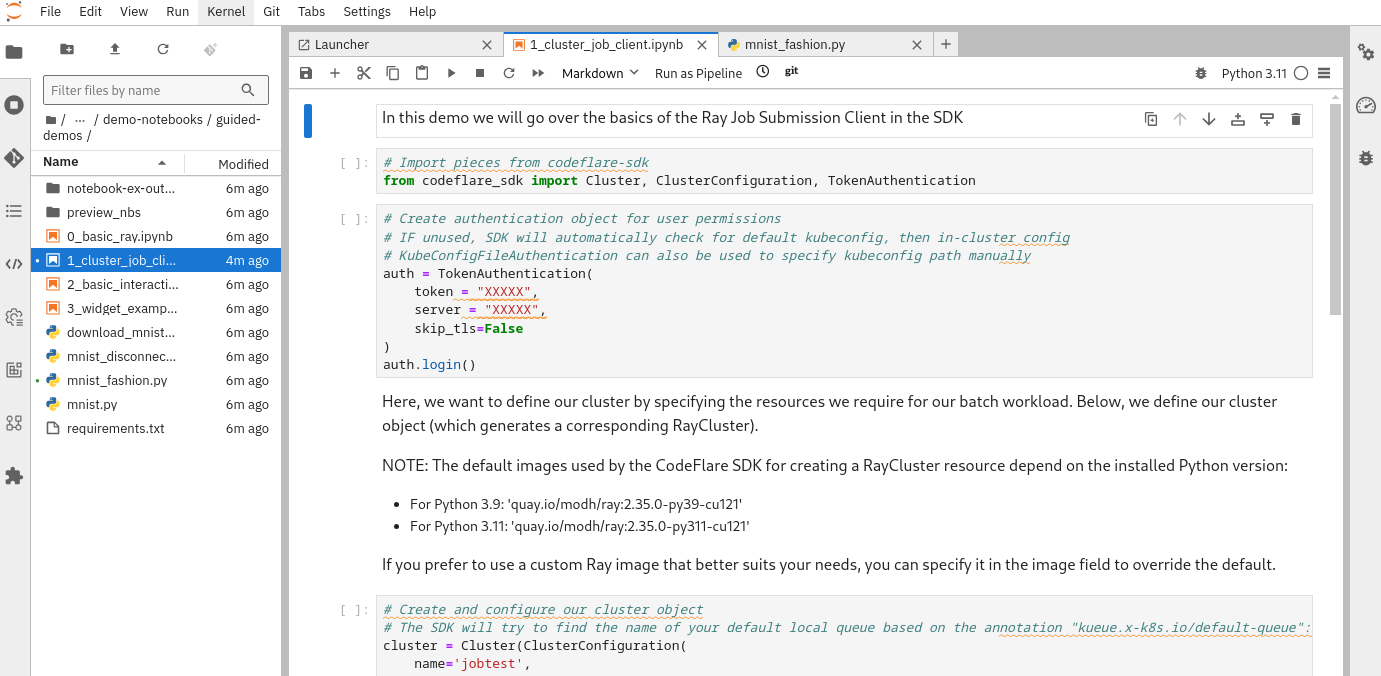
Task: Expand the collapsed breadcrumb path ellipsis
Action: pos(78,119)
